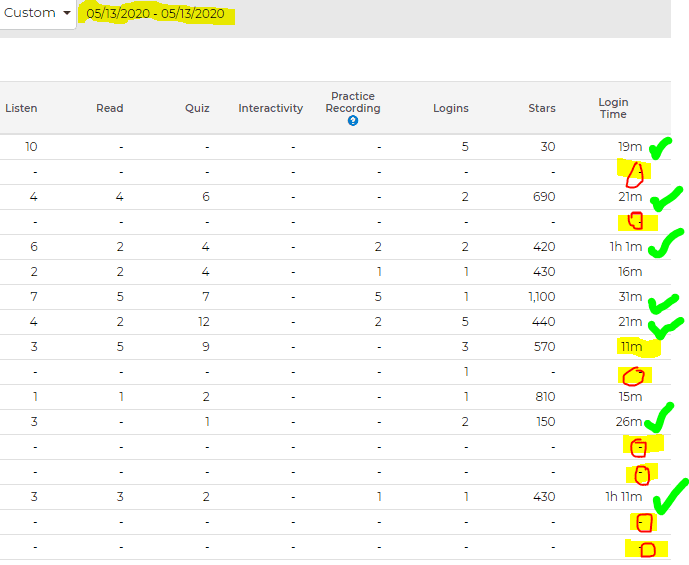Select the Stars value 1,100
This screenshot has height=565, width=689.
click(x=542, y=297)
